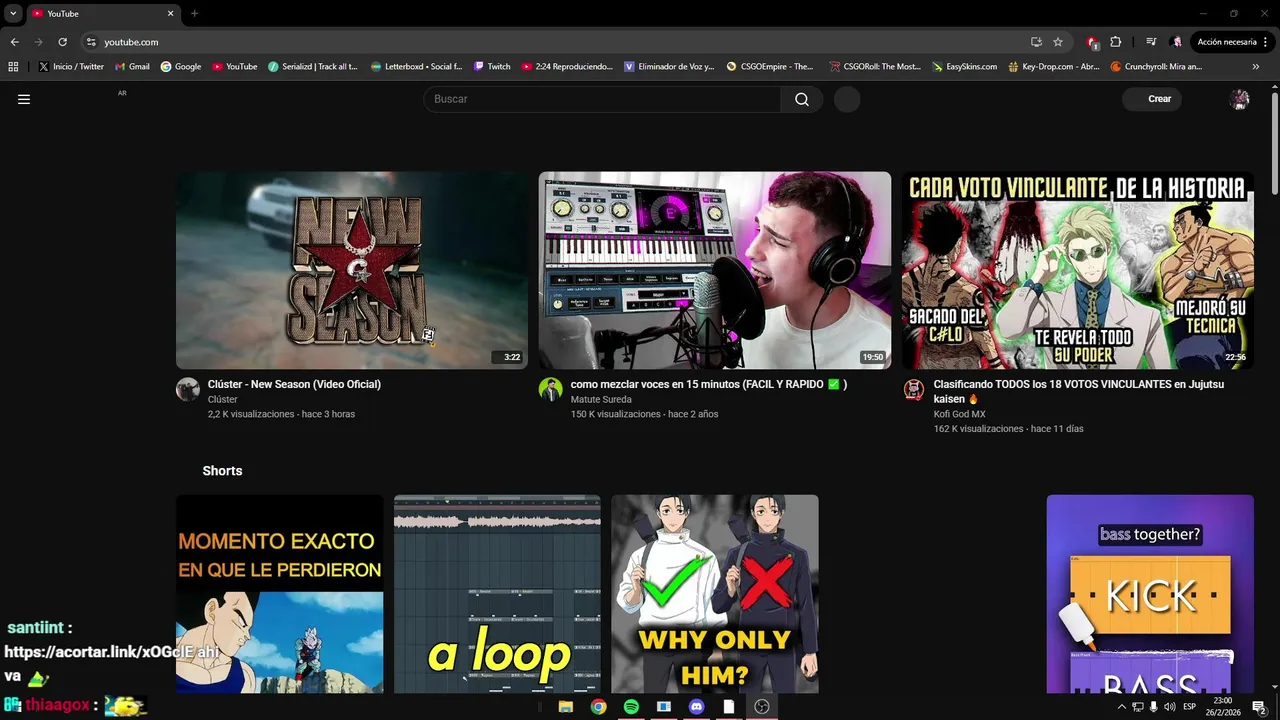
Task: Open the Crunchyroll bookmark
Action: pos(1156,67)
